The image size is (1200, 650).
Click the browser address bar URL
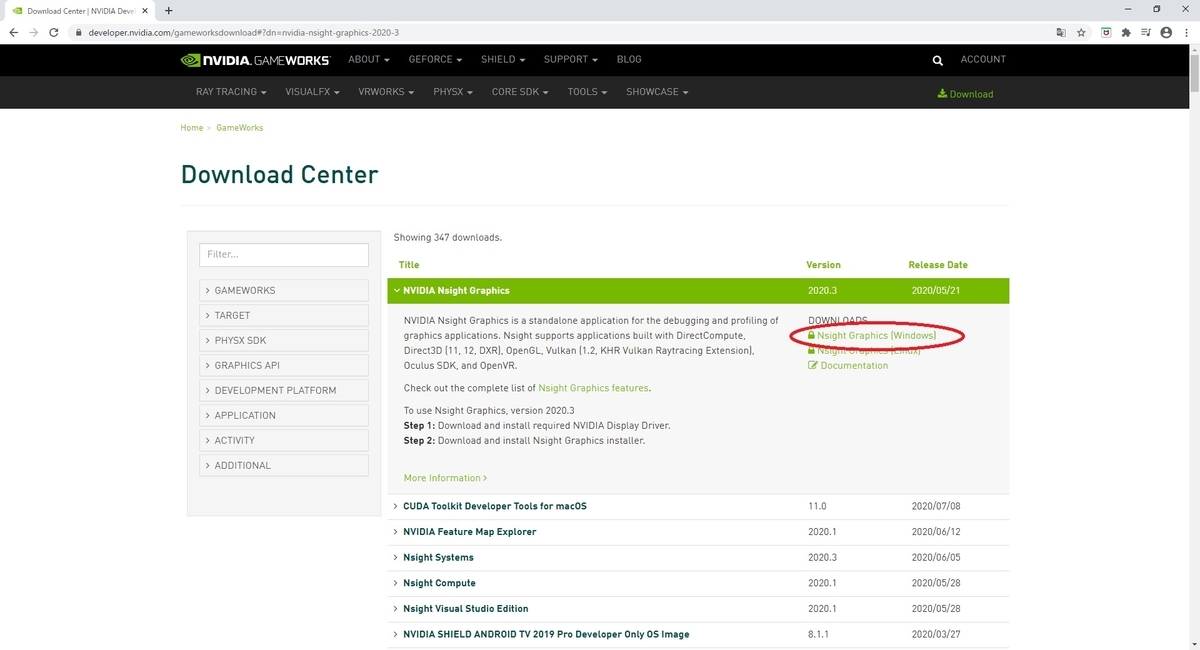point(243,32)
